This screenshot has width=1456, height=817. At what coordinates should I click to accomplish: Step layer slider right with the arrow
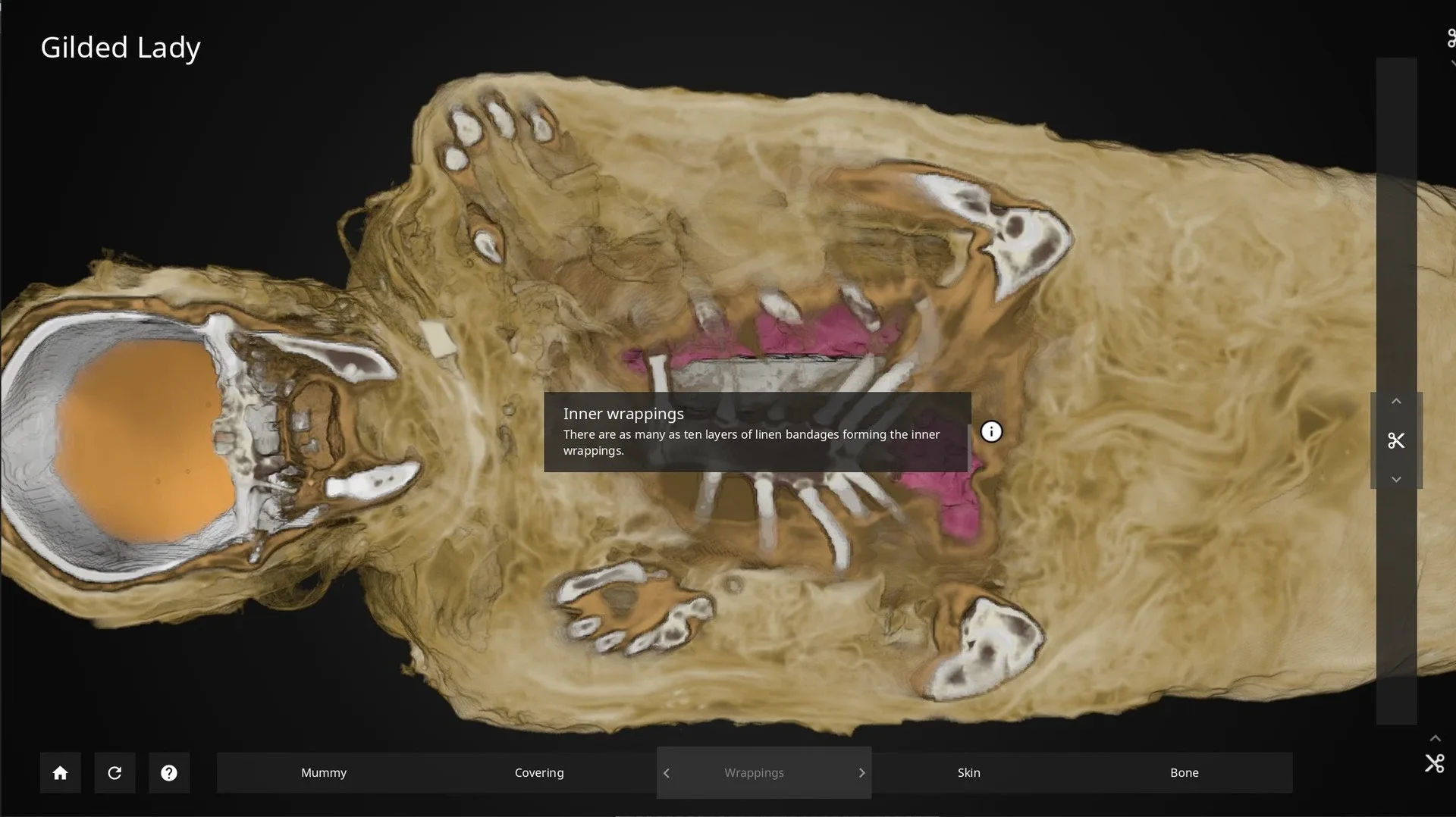(861, 773)
